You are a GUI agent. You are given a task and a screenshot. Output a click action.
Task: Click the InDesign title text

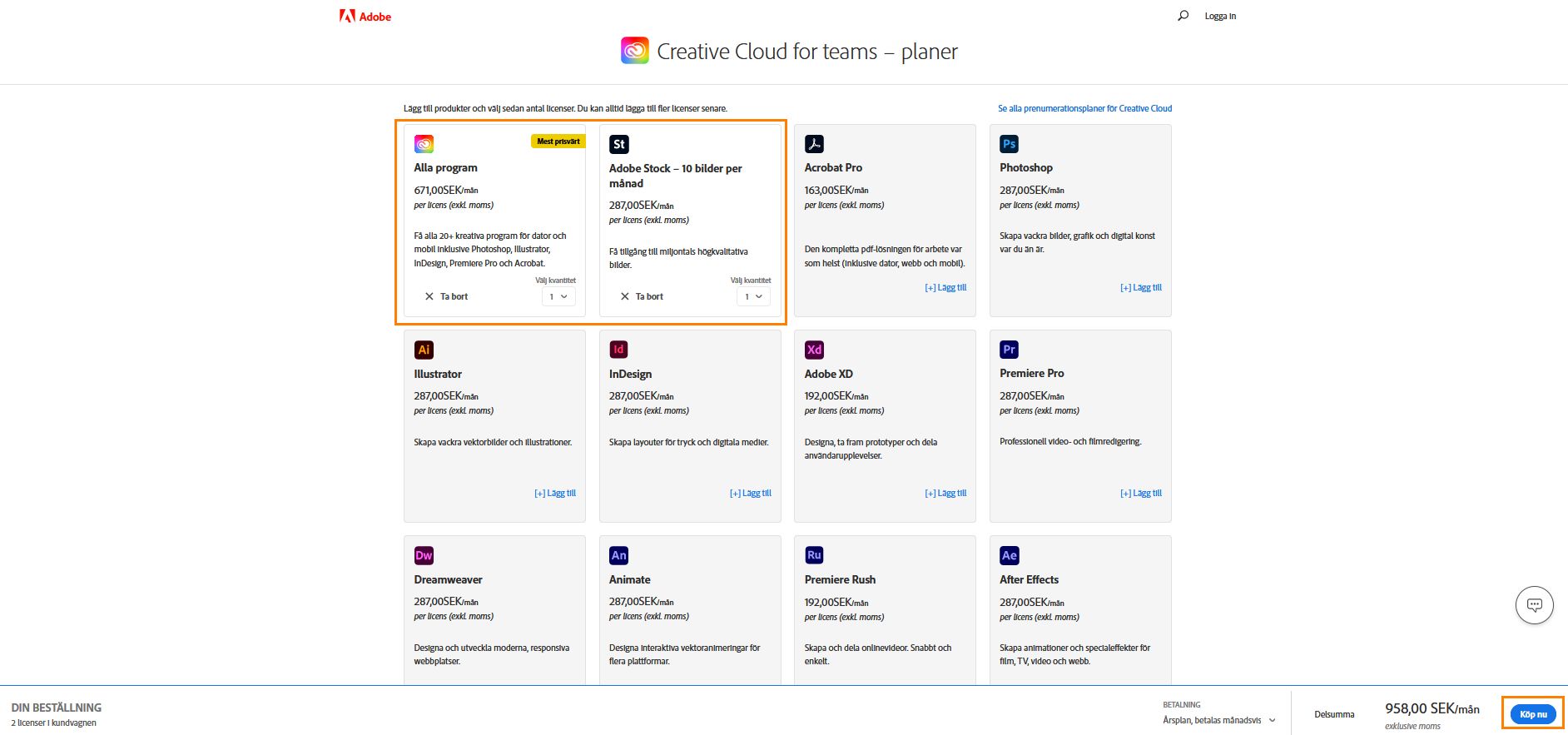tap(630, 374)
